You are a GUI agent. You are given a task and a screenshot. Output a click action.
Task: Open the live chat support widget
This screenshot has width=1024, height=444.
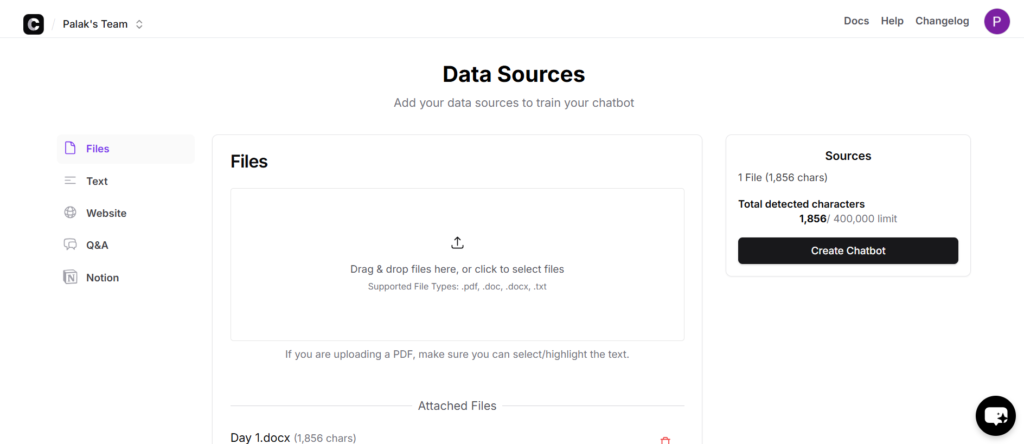(x=995, y=416)
